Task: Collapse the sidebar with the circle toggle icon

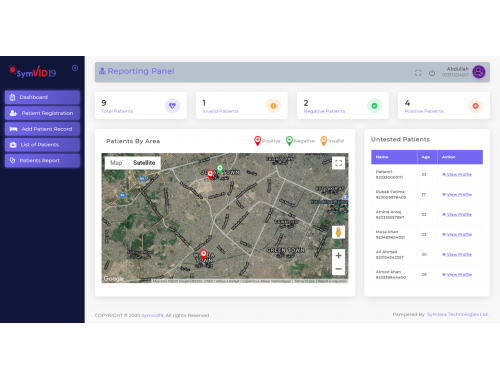Action: [x=75, y=68]
